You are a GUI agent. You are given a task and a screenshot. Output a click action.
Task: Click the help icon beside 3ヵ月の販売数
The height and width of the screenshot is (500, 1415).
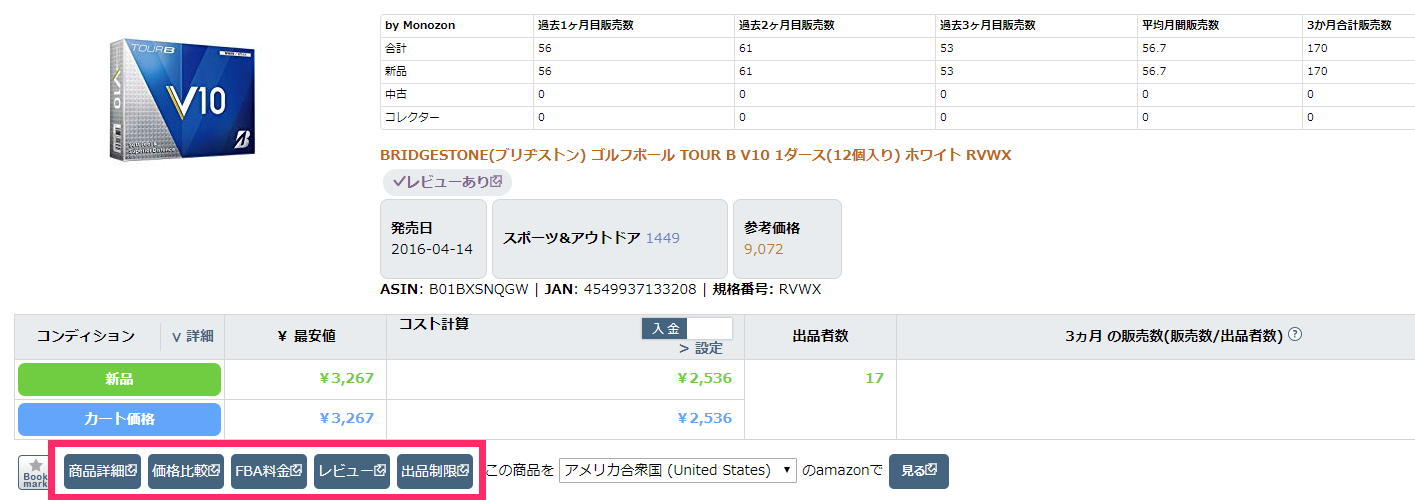[x=1295, y=335]
